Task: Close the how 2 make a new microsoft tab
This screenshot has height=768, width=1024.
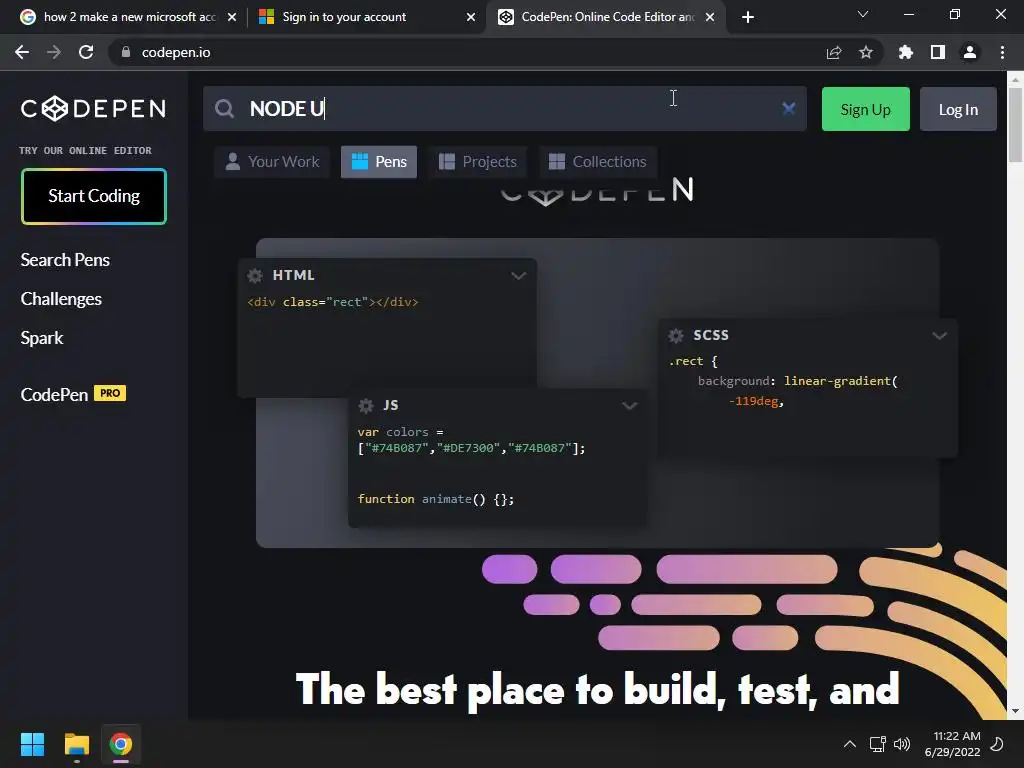Action: [232, 17]
